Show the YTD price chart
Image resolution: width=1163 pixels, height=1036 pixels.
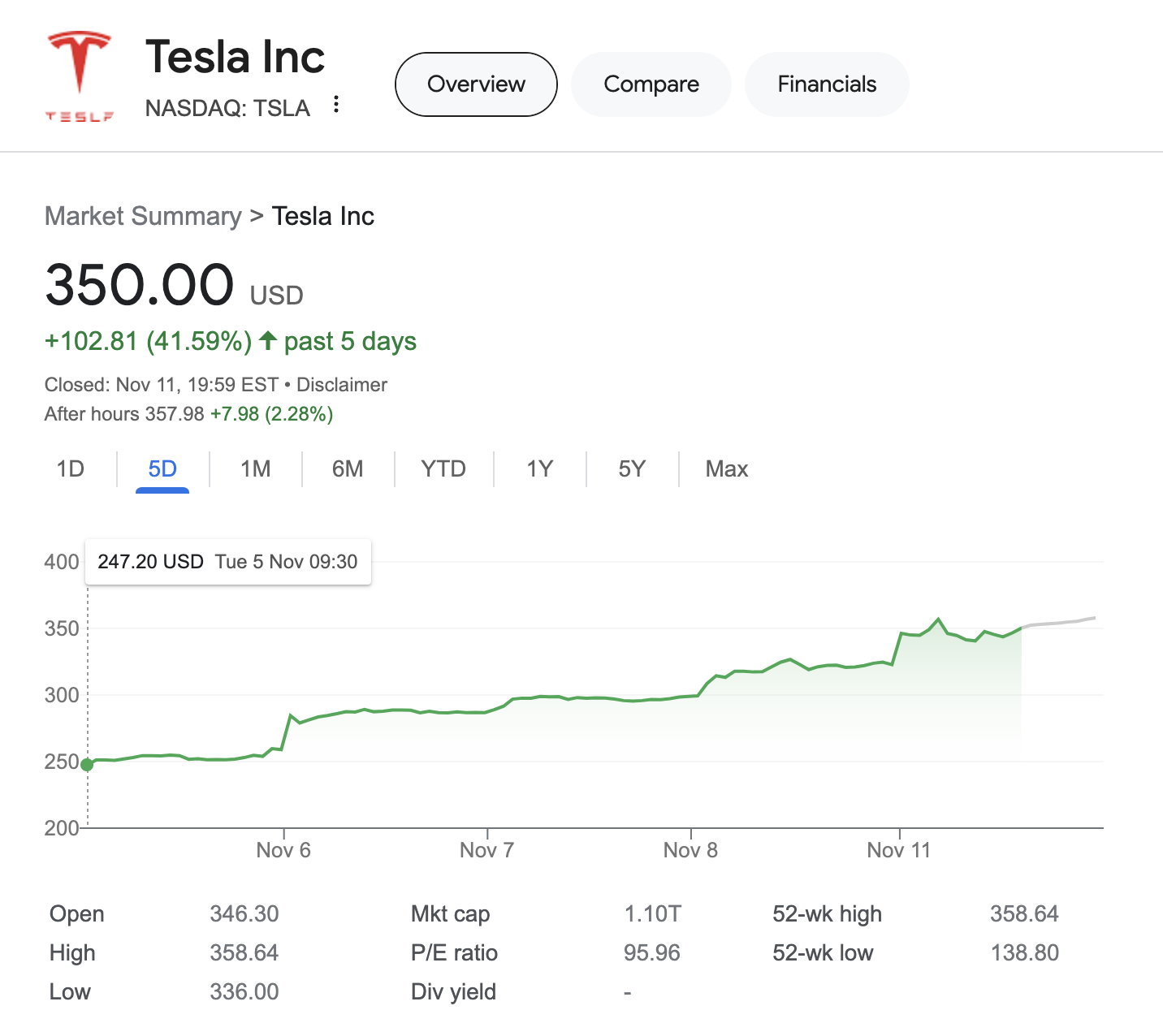click(x=443, y=469)
